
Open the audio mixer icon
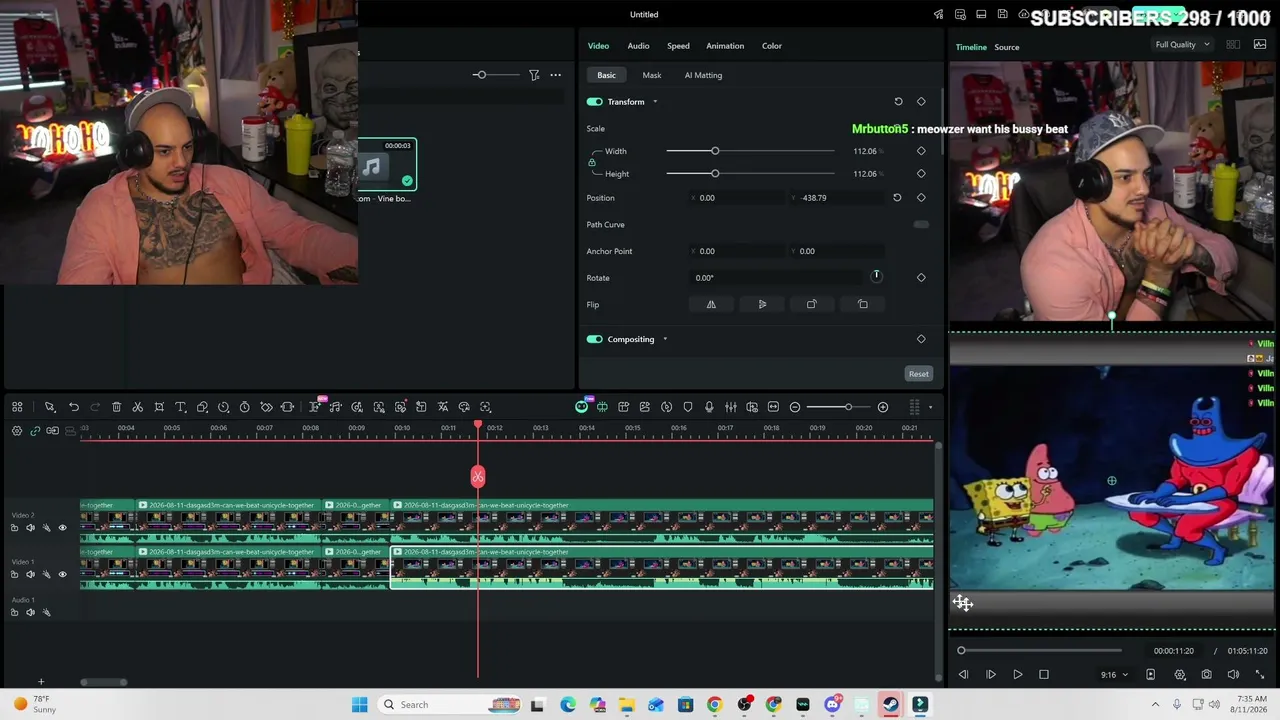click(731, 407)
